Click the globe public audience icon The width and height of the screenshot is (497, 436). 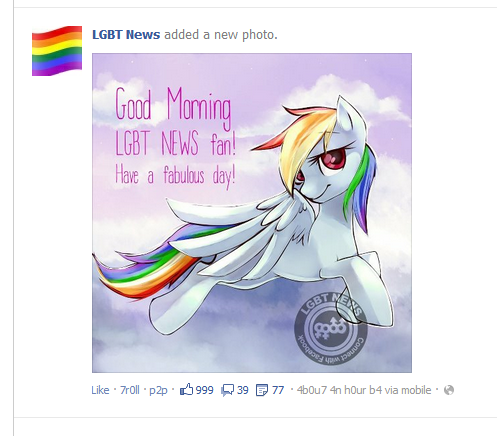(x=449, y=390)
